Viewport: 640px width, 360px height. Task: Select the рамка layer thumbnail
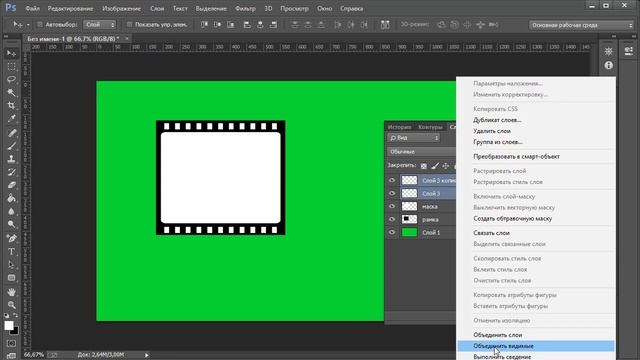409,219
